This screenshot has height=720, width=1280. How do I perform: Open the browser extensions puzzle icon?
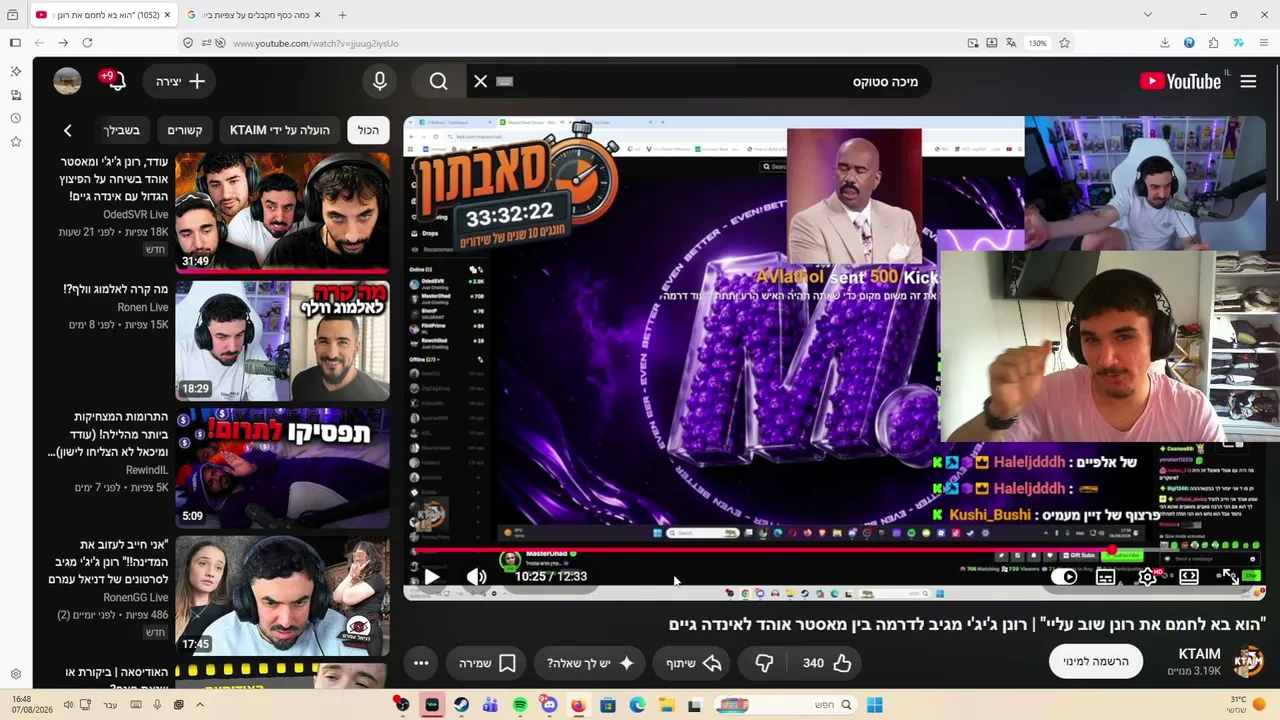1213,43
